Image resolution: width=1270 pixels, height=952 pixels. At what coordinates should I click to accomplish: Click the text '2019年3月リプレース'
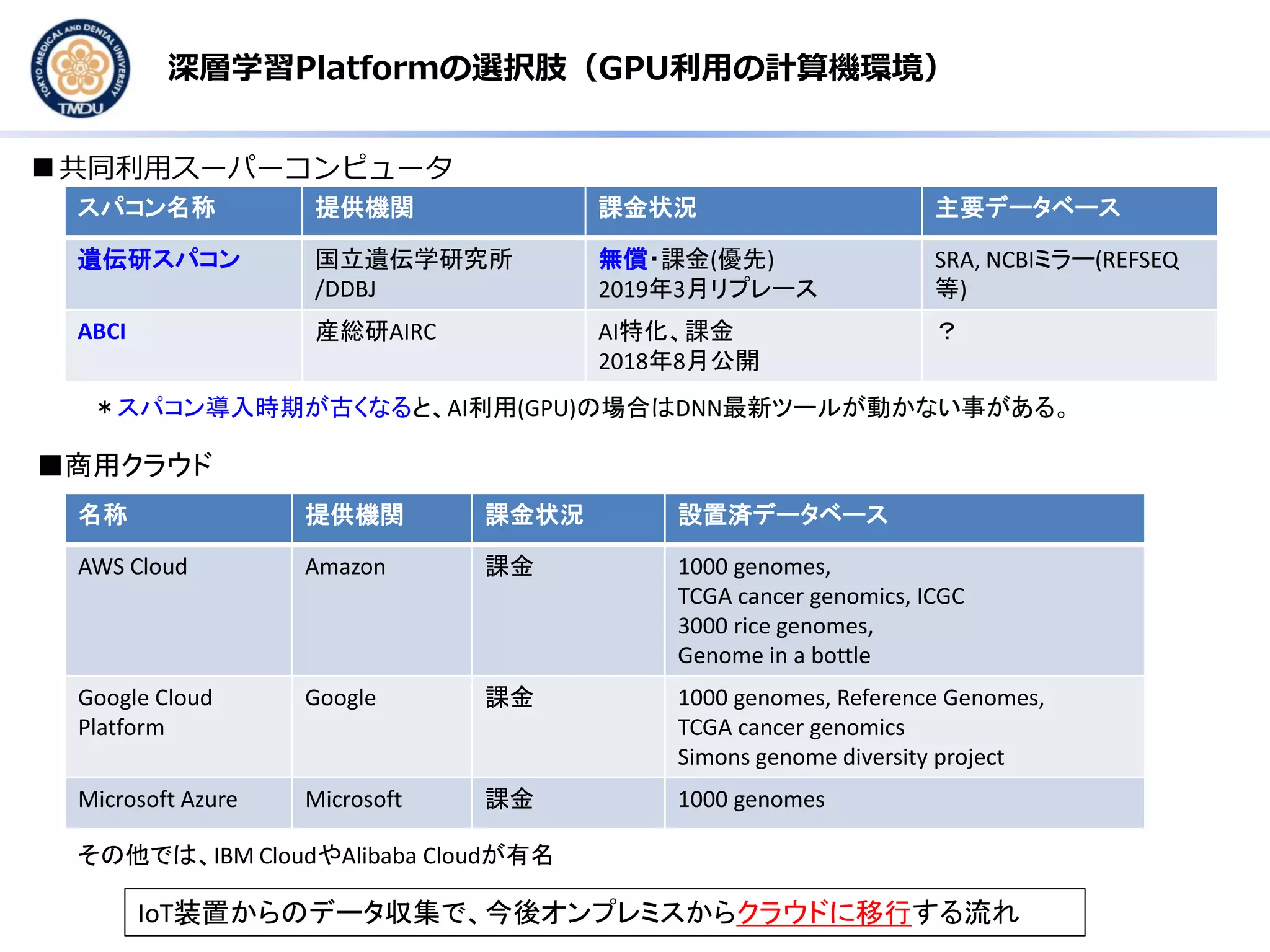click(x=708, y=289)
